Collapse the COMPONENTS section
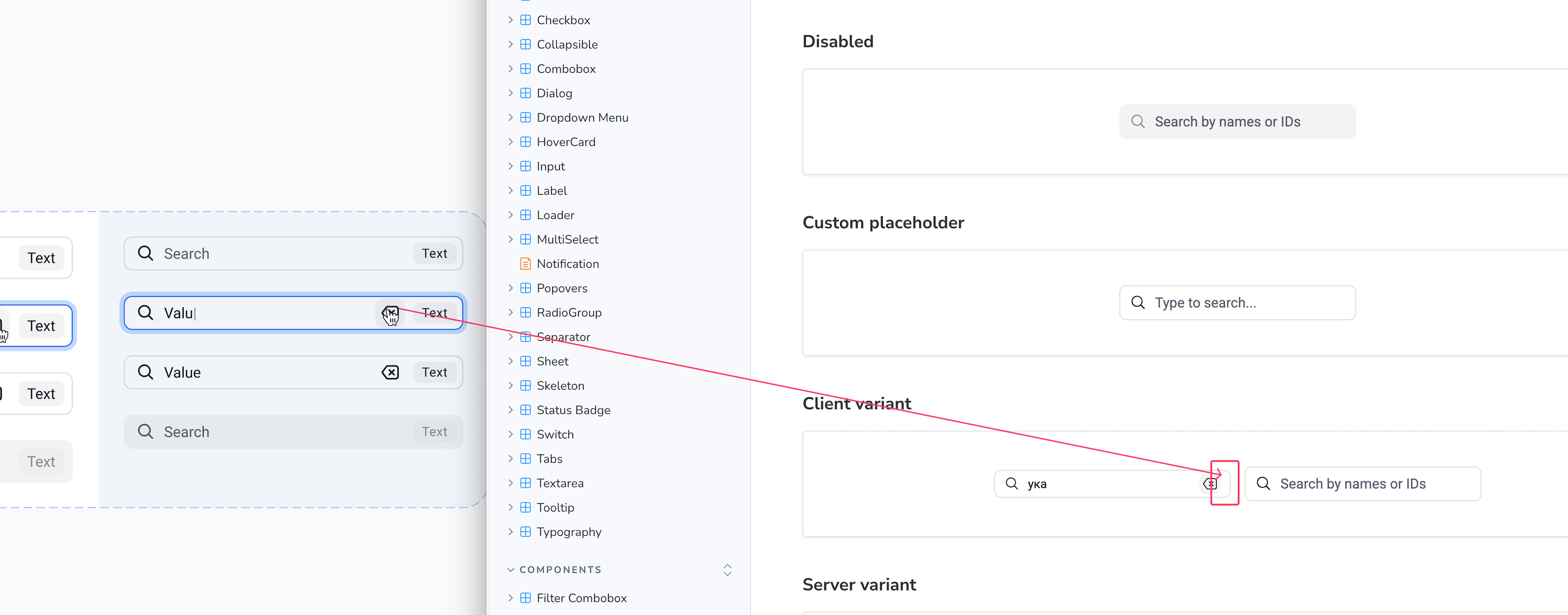Viewport: 1568px width, 615px height. (511, 570)
